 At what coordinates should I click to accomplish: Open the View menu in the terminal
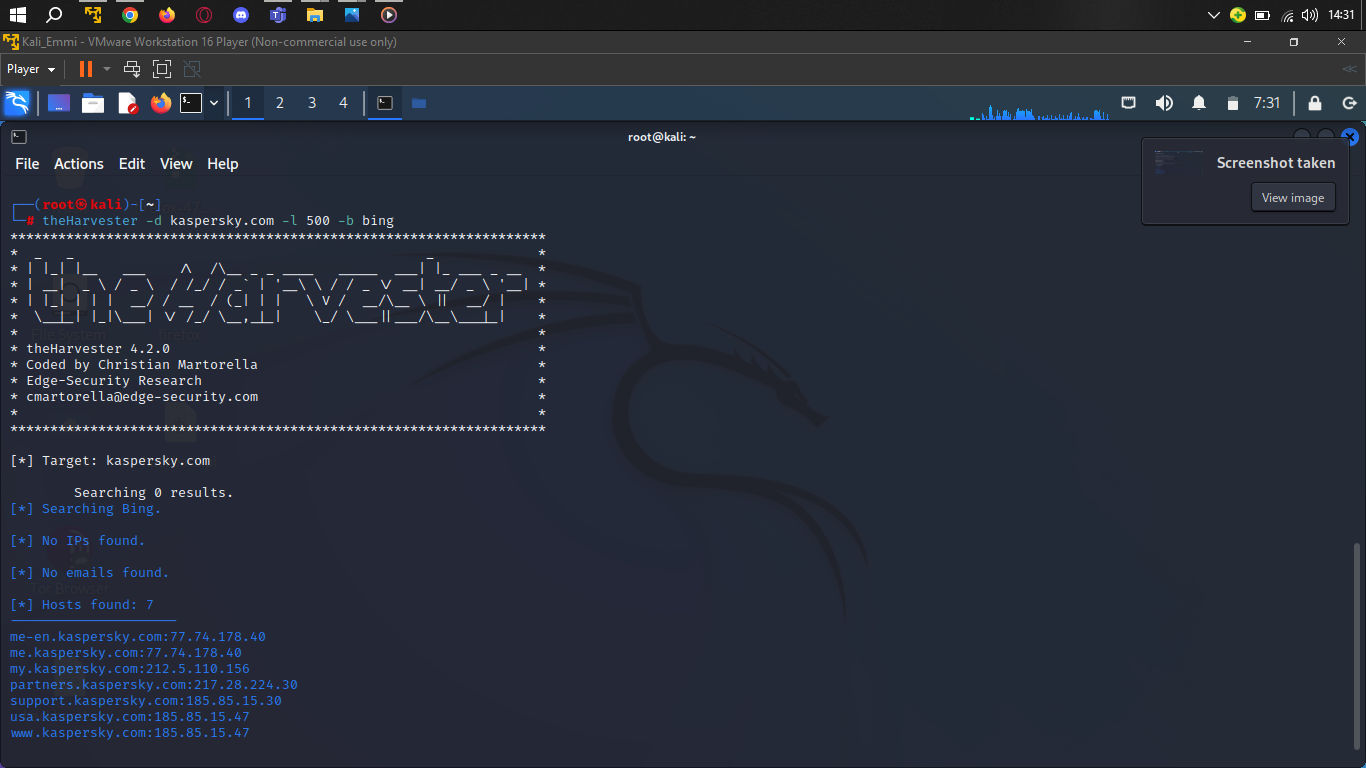point(176,164)
